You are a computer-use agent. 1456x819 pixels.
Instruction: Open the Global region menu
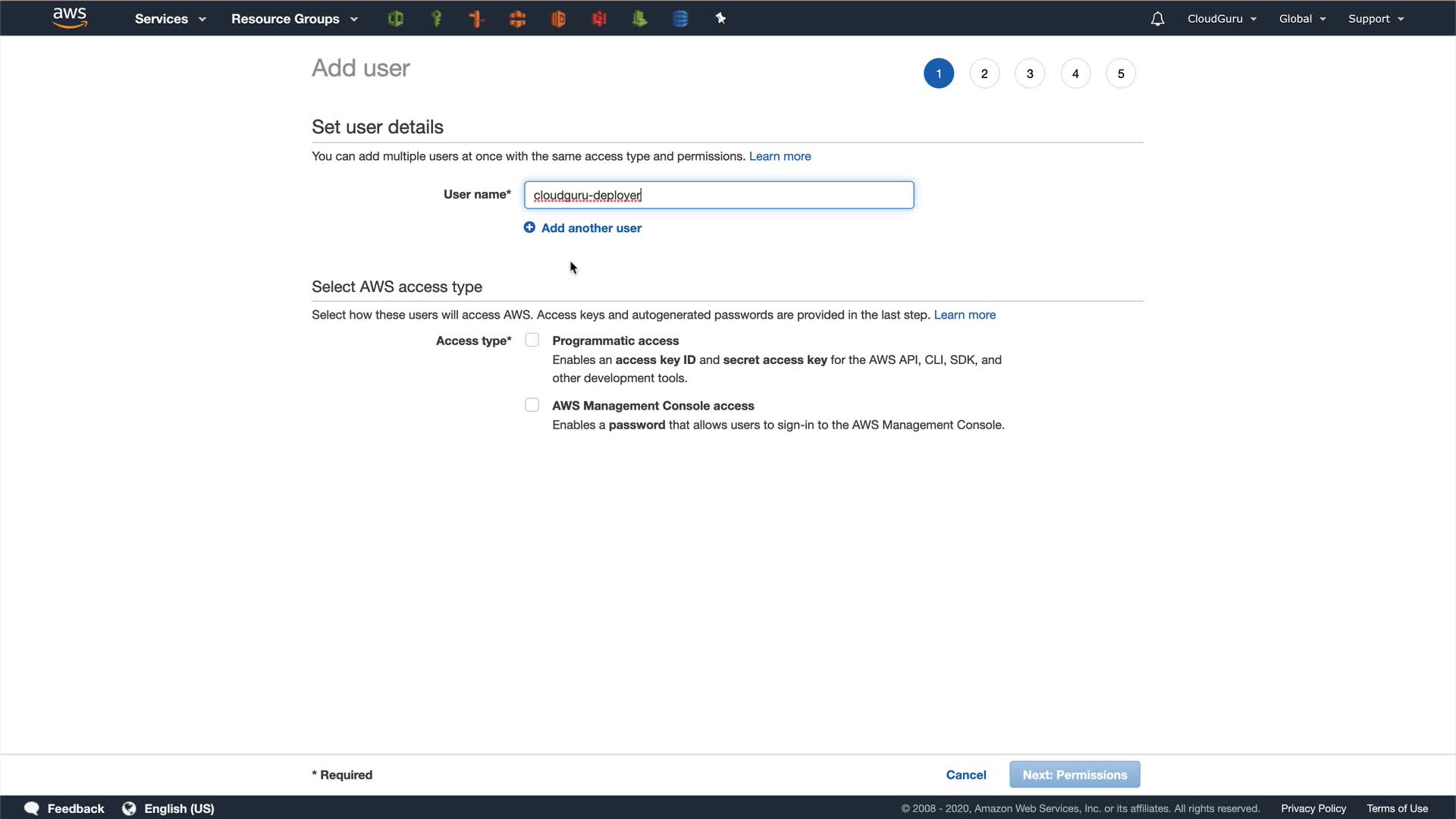1302,19
